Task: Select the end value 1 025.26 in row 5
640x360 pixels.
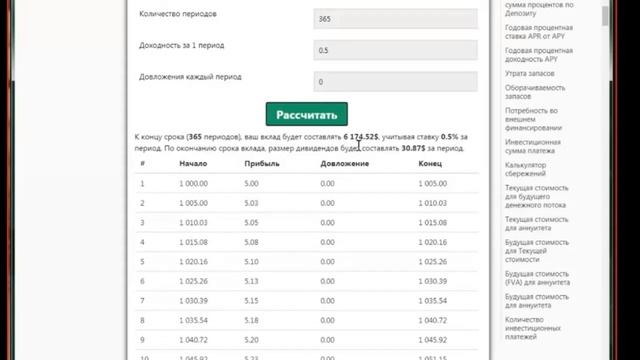Action: click(432, 262)
